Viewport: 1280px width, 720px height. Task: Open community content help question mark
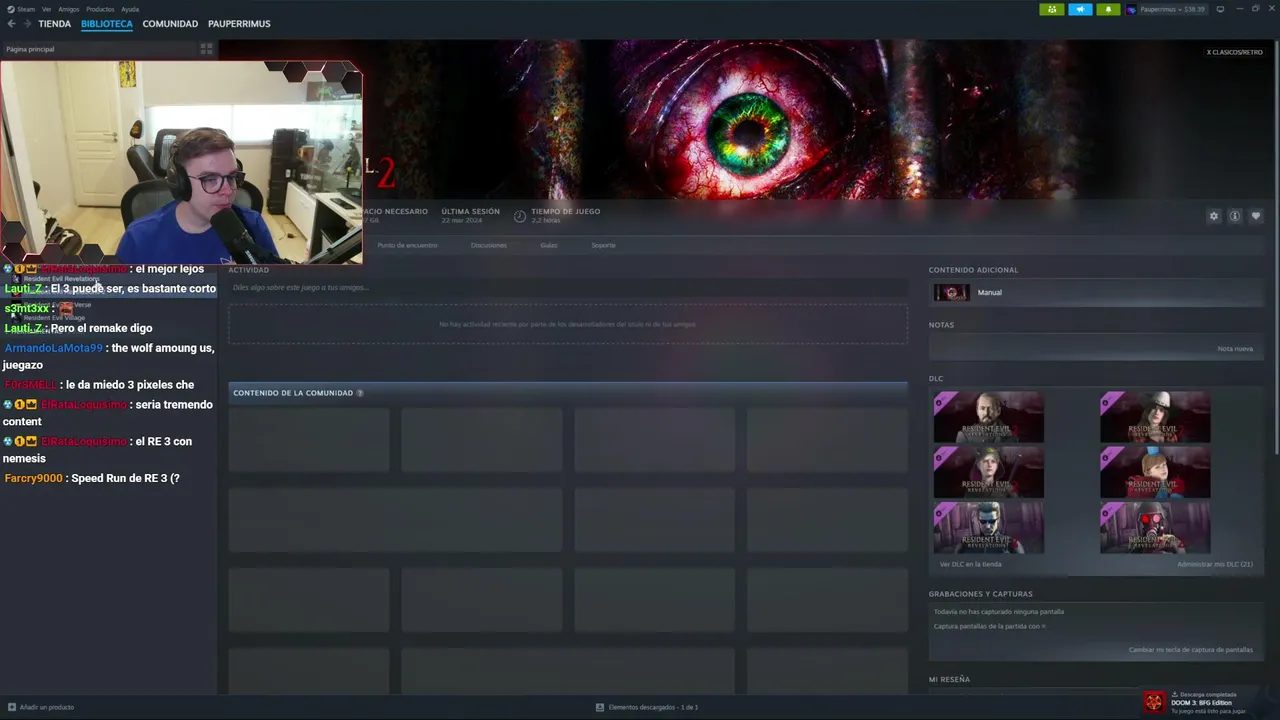[x=360, y=393]
